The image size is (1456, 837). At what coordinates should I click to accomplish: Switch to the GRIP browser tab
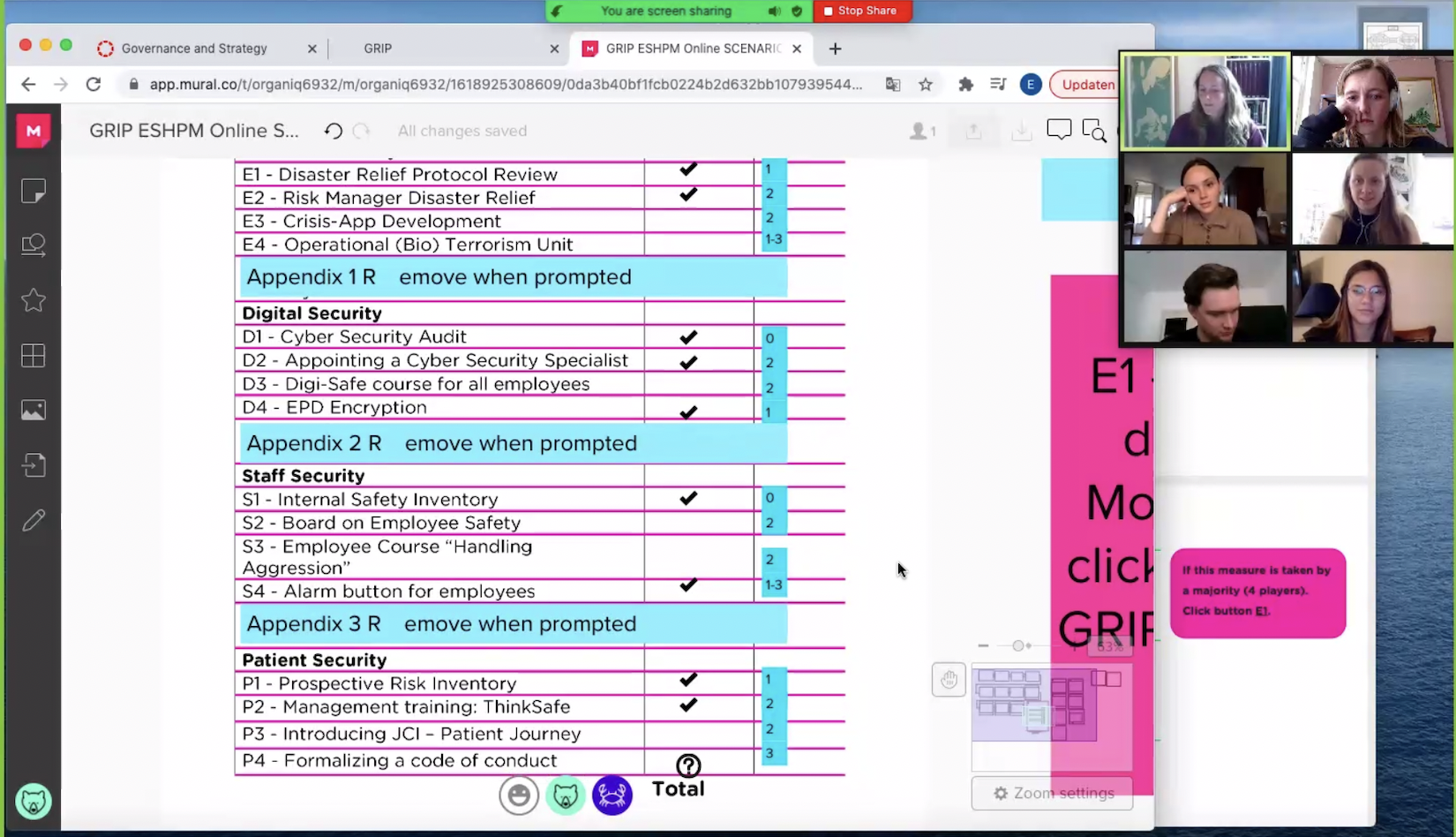[378, 49]
